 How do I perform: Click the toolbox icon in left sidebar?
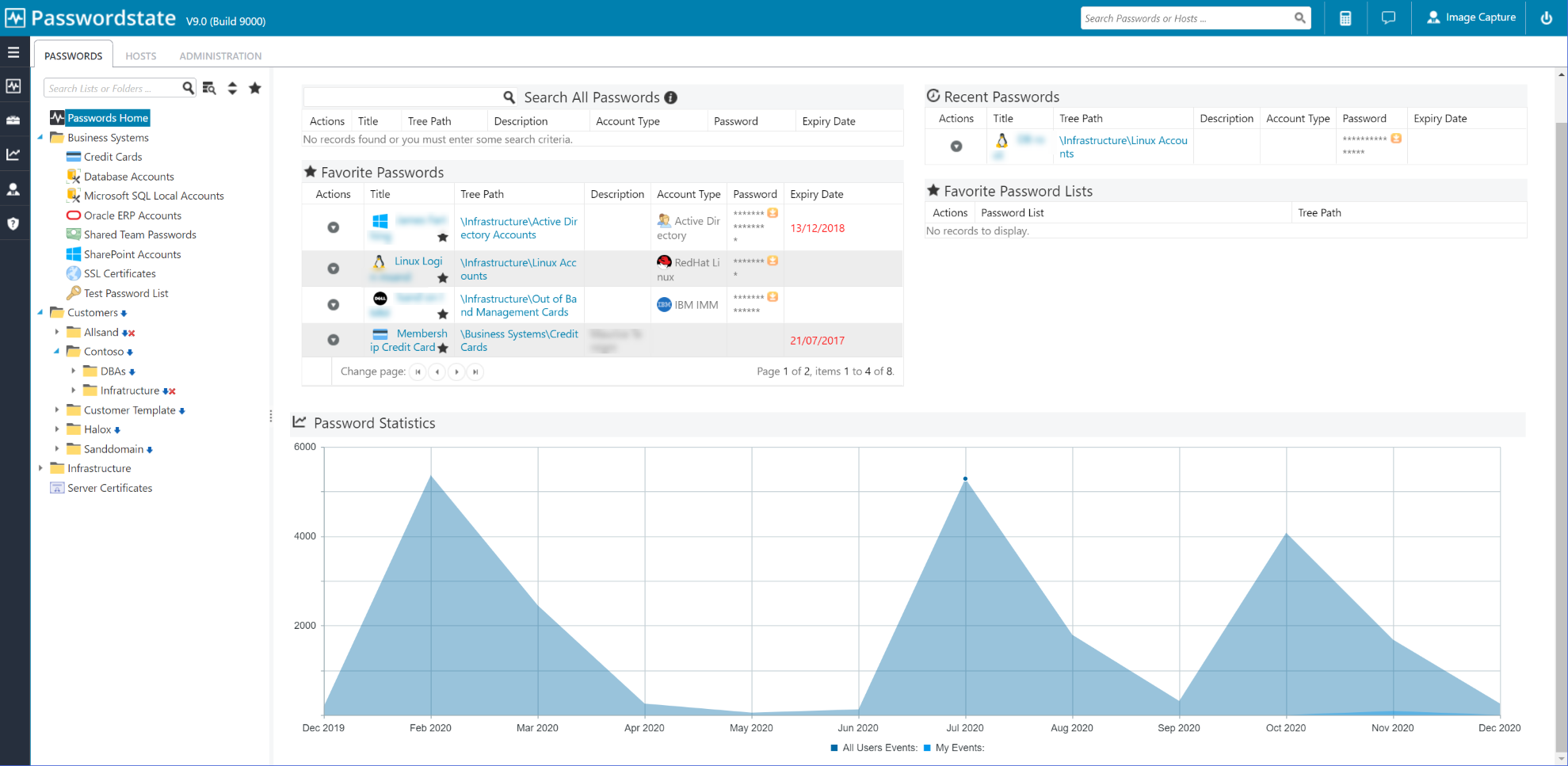pos(13,120)
